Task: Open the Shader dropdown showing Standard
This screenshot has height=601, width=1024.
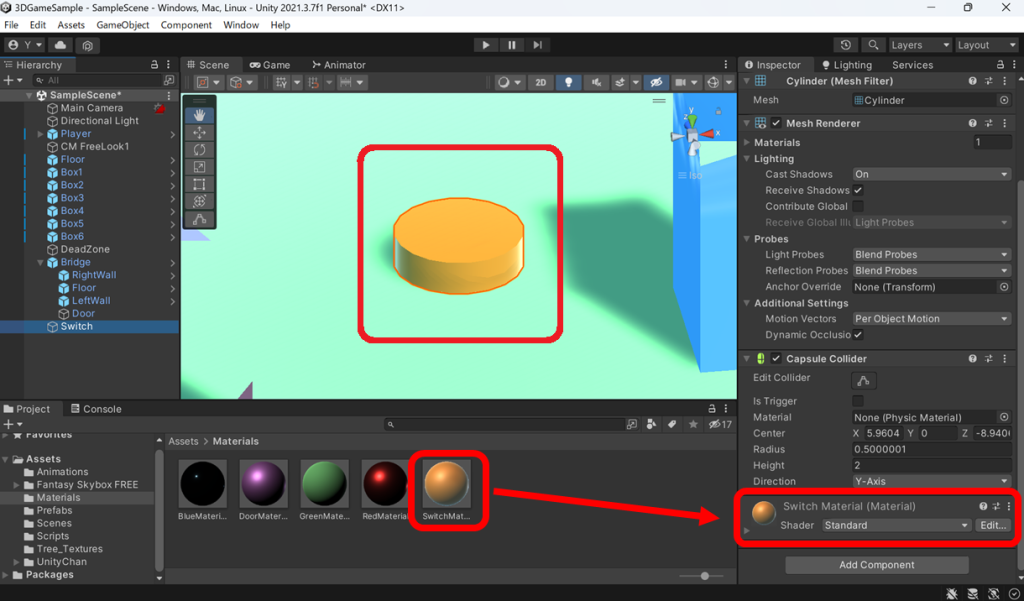Action: [898, 524]
